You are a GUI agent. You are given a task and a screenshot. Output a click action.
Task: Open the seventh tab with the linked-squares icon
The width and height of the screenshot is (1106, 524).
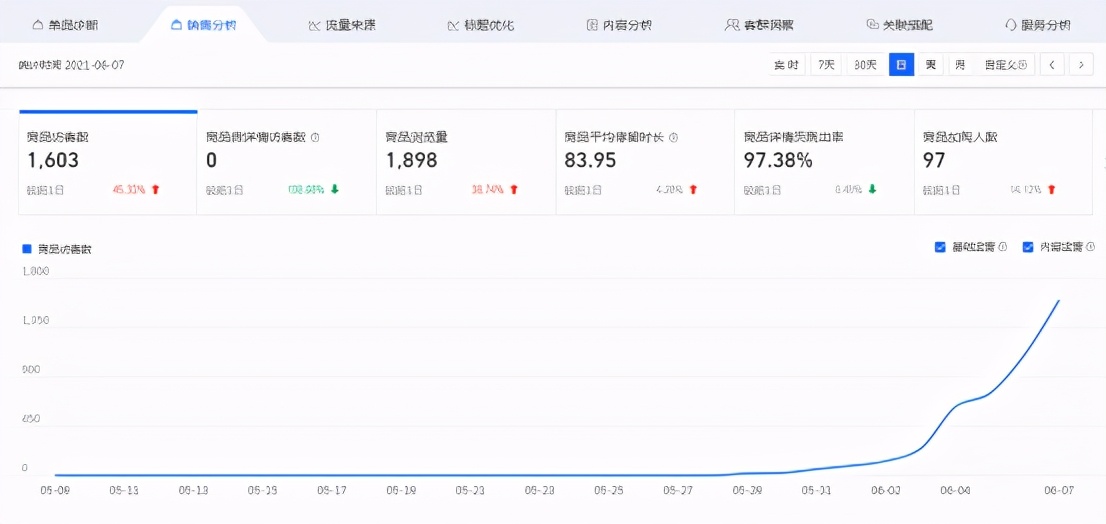899,25
